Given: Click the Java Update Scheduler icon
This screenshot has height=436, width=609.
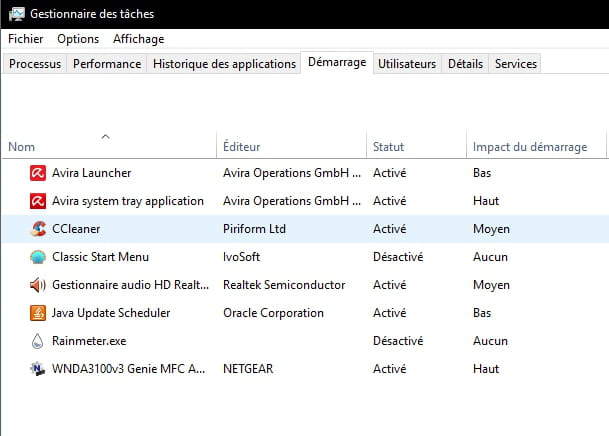Looking at the screenshot, I should 38,313.
